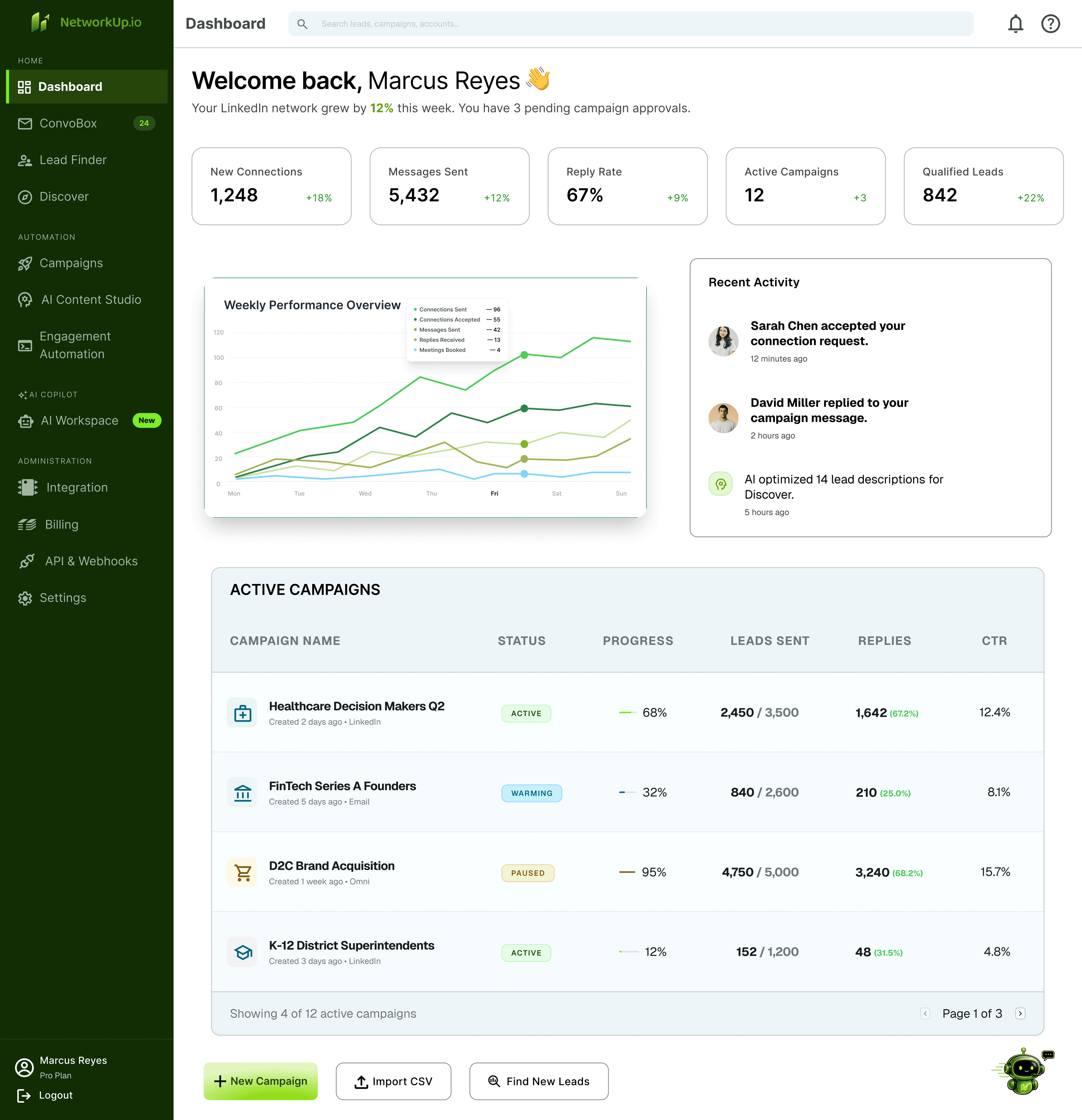The width and height of the screenshot is (1082, 1120).
Task: Focus the search leads input field
Action: (630, 24)
